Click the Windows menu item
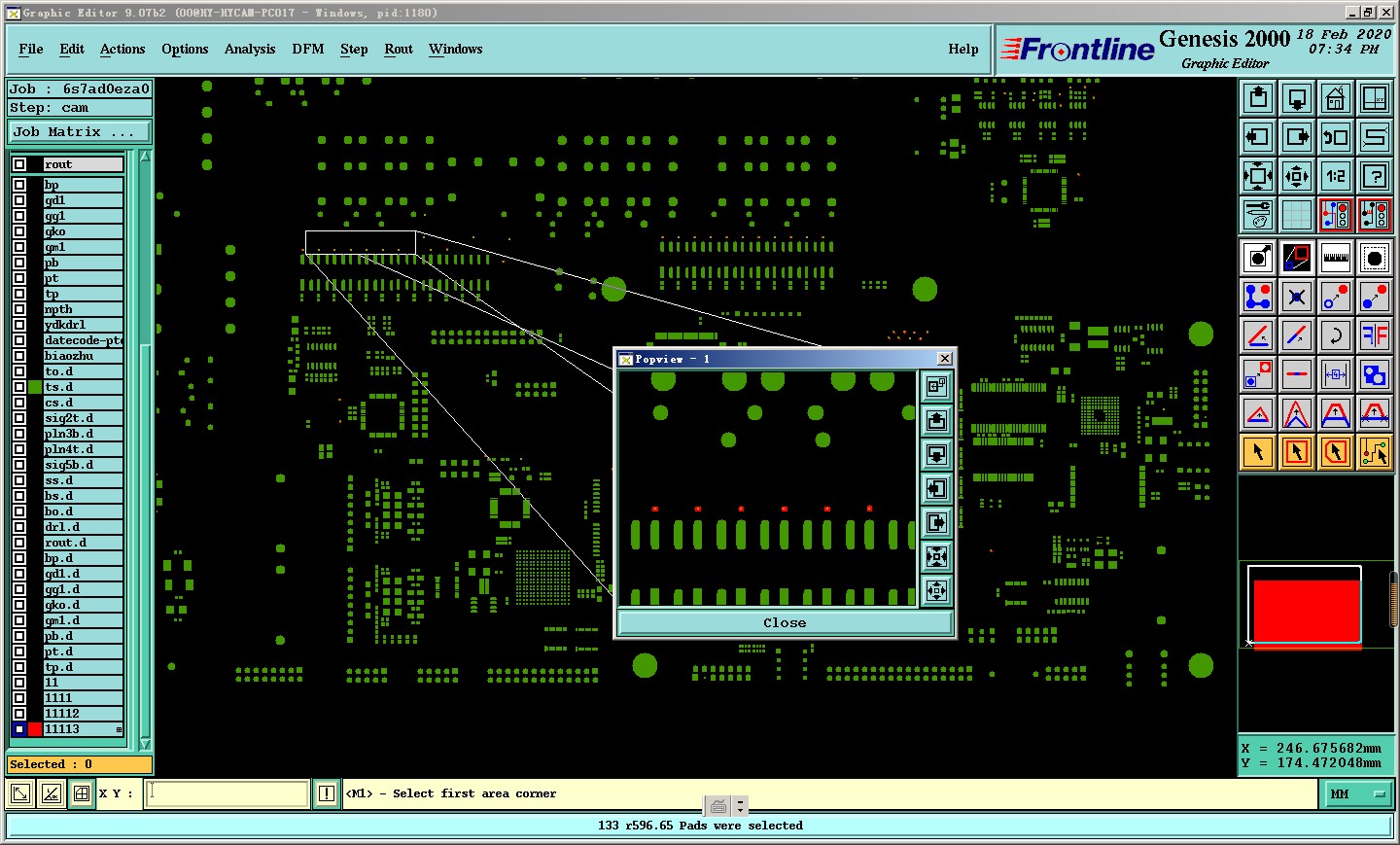The height and width of the screenshot is (845, 1400). tap(455, 49)
